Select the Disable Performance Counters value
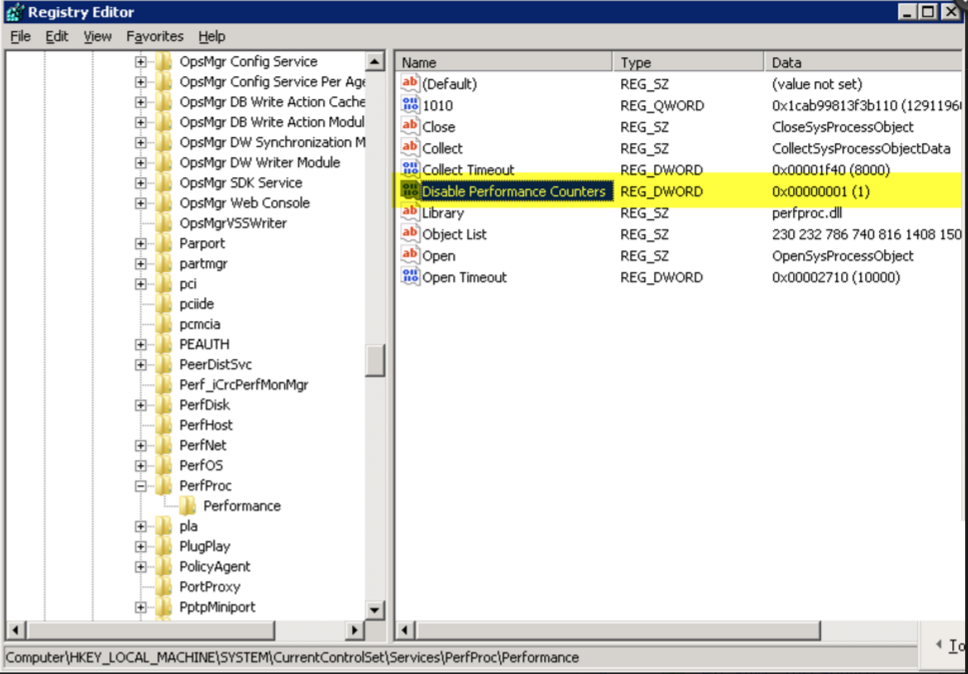 513,191
